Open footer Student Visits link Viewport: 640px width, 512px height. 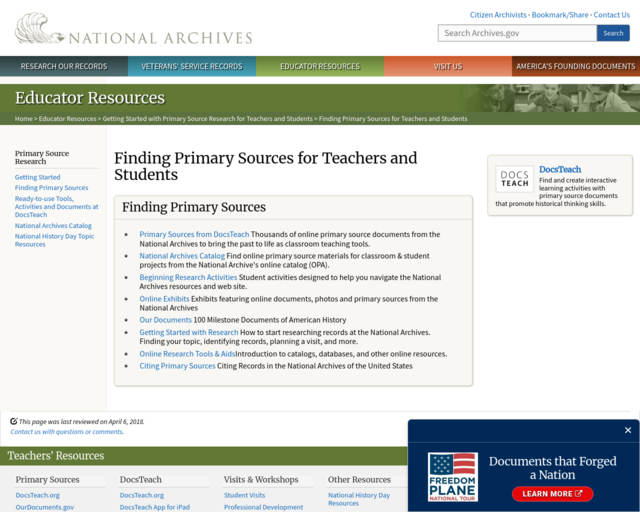tap(244, 495)
